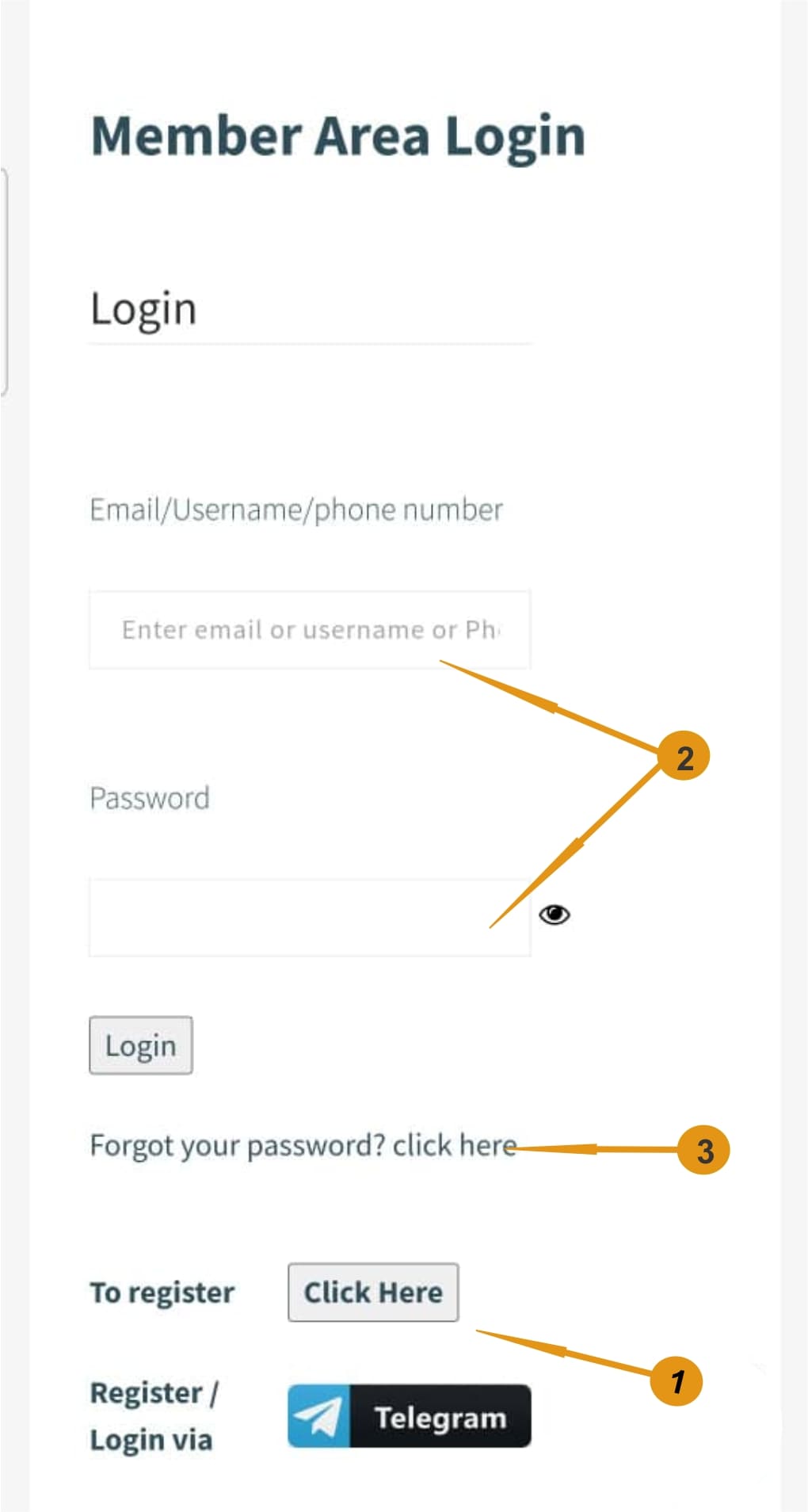
Task: Click the Telegram paper plane icon
Action: tap(318, 1416)
